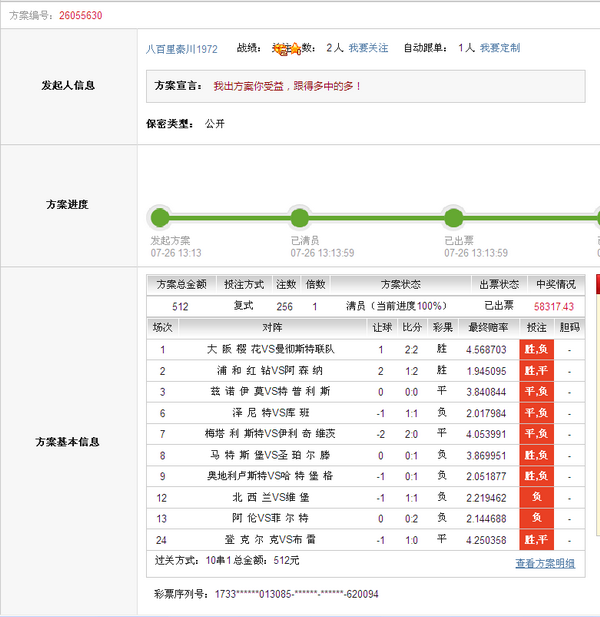The height and width of the screenshot is (617, 600).
Task: Open user profile 八百里秦川1972
Action: (181, 48)
